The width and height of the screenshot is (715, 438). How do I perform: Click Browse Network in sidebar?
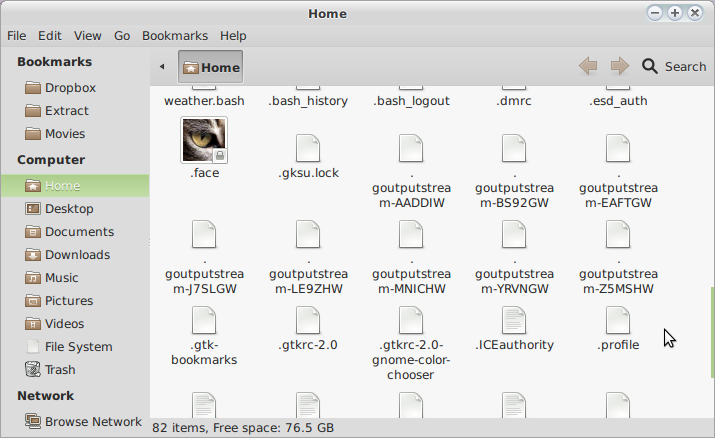click(93, 422)
